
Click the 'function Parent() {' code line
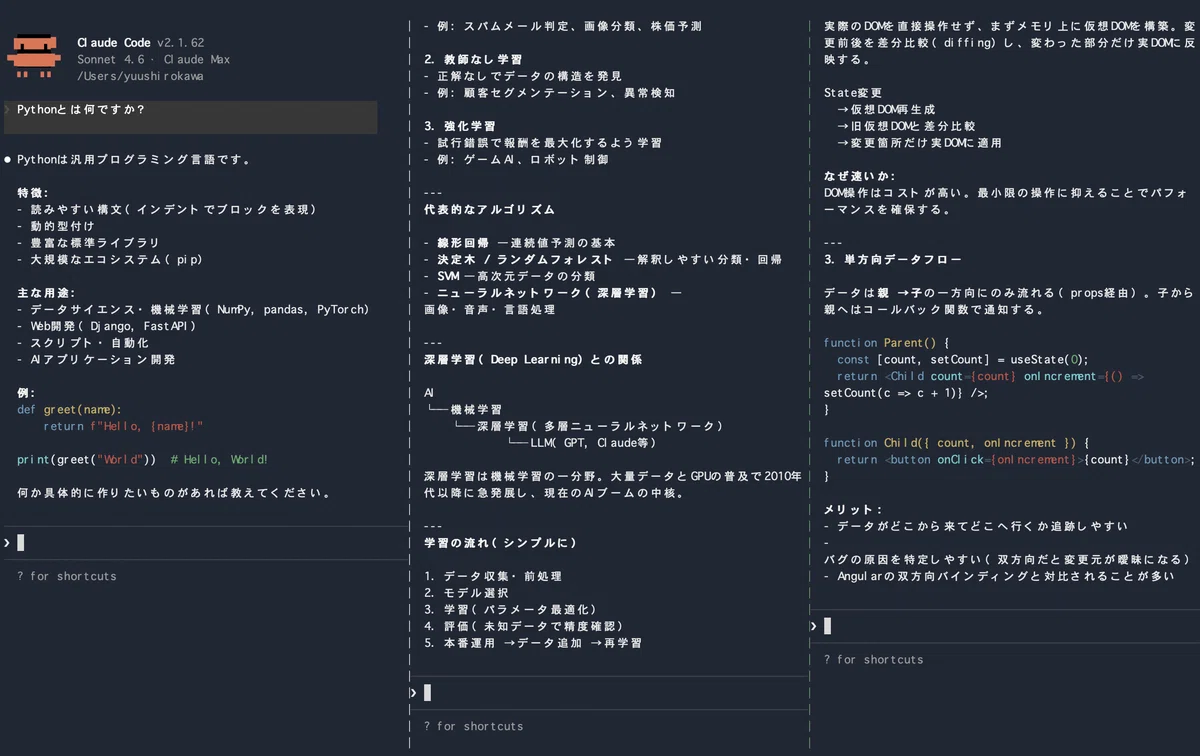[x=886, y=343]
